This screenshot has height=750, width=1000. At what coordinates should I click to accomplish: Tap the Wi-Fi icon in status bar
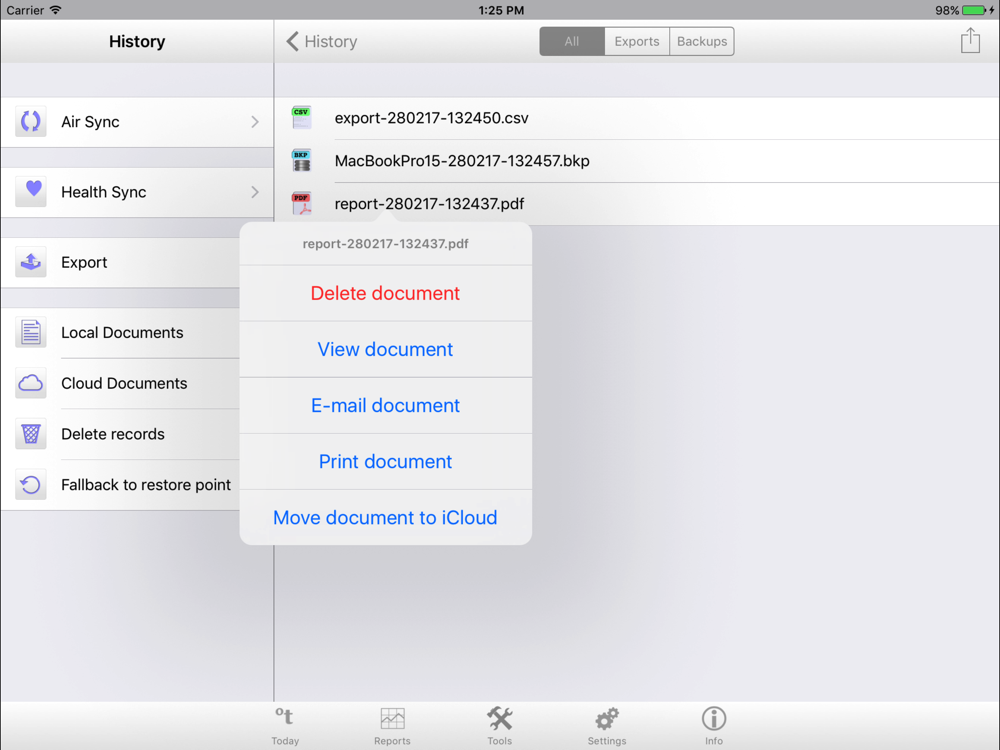coord(55,10)
